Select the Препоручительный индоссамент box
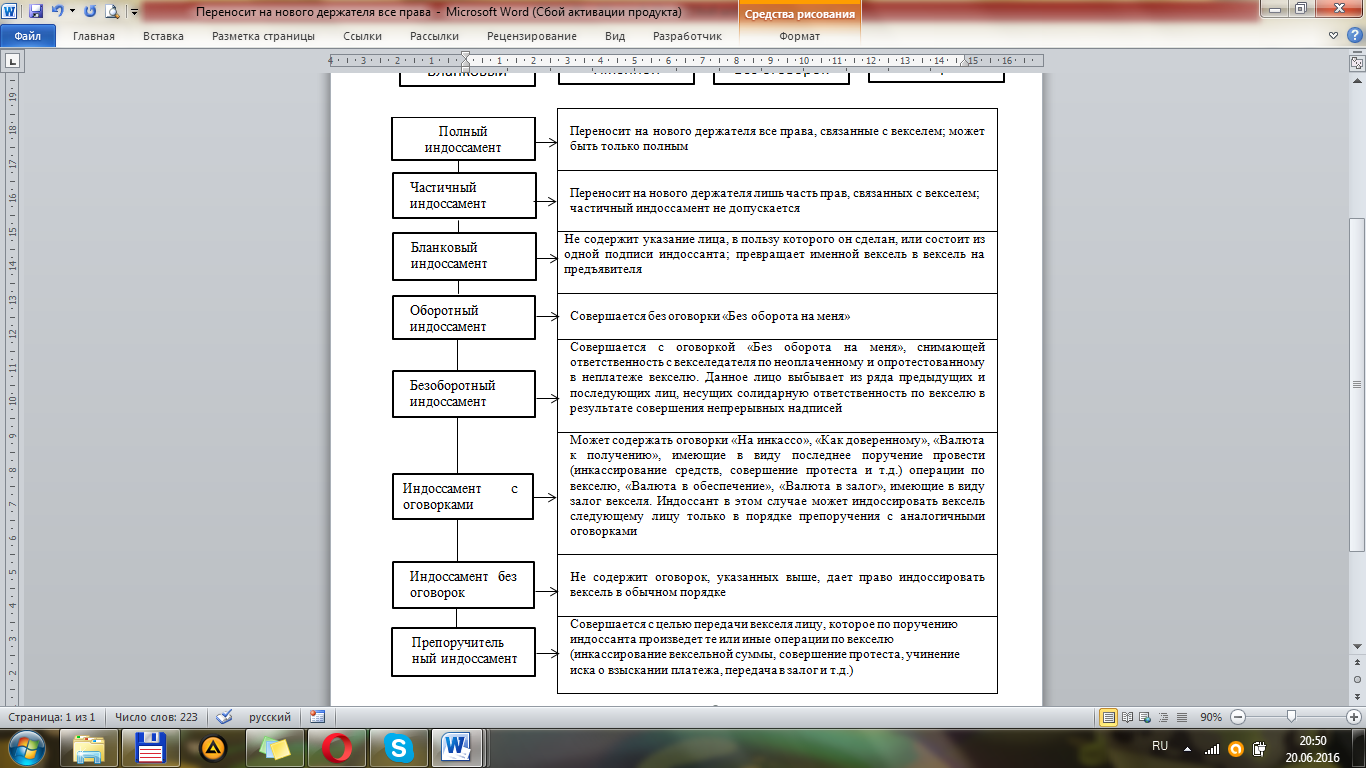This screenshot has width=1366, height=768. point(462,651)
